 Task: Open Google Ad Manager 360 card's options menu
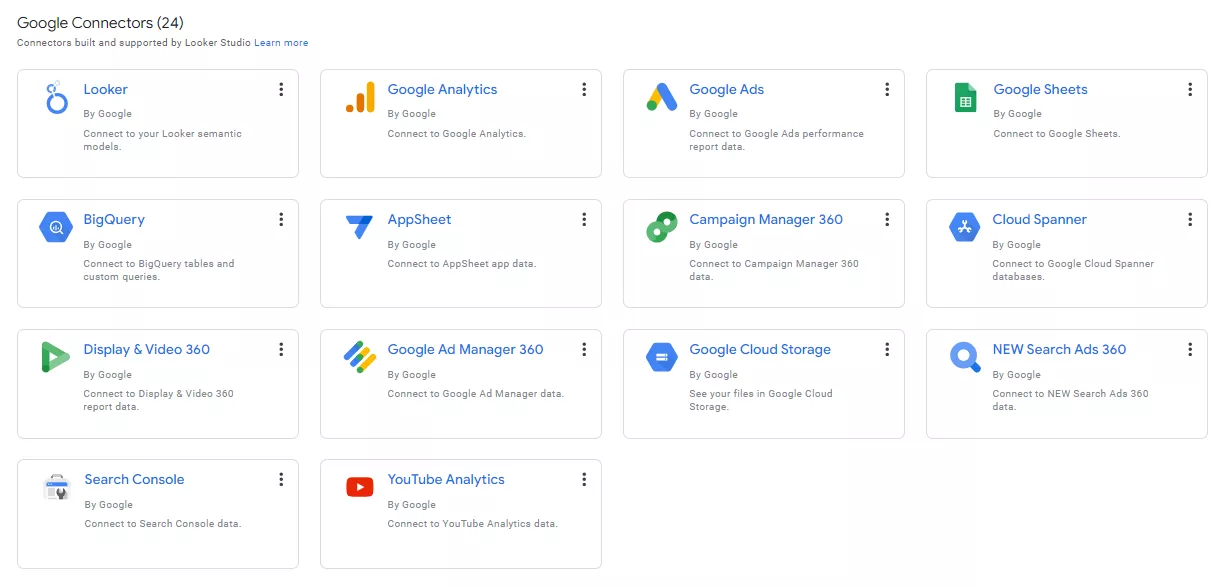tap(584, 350)
